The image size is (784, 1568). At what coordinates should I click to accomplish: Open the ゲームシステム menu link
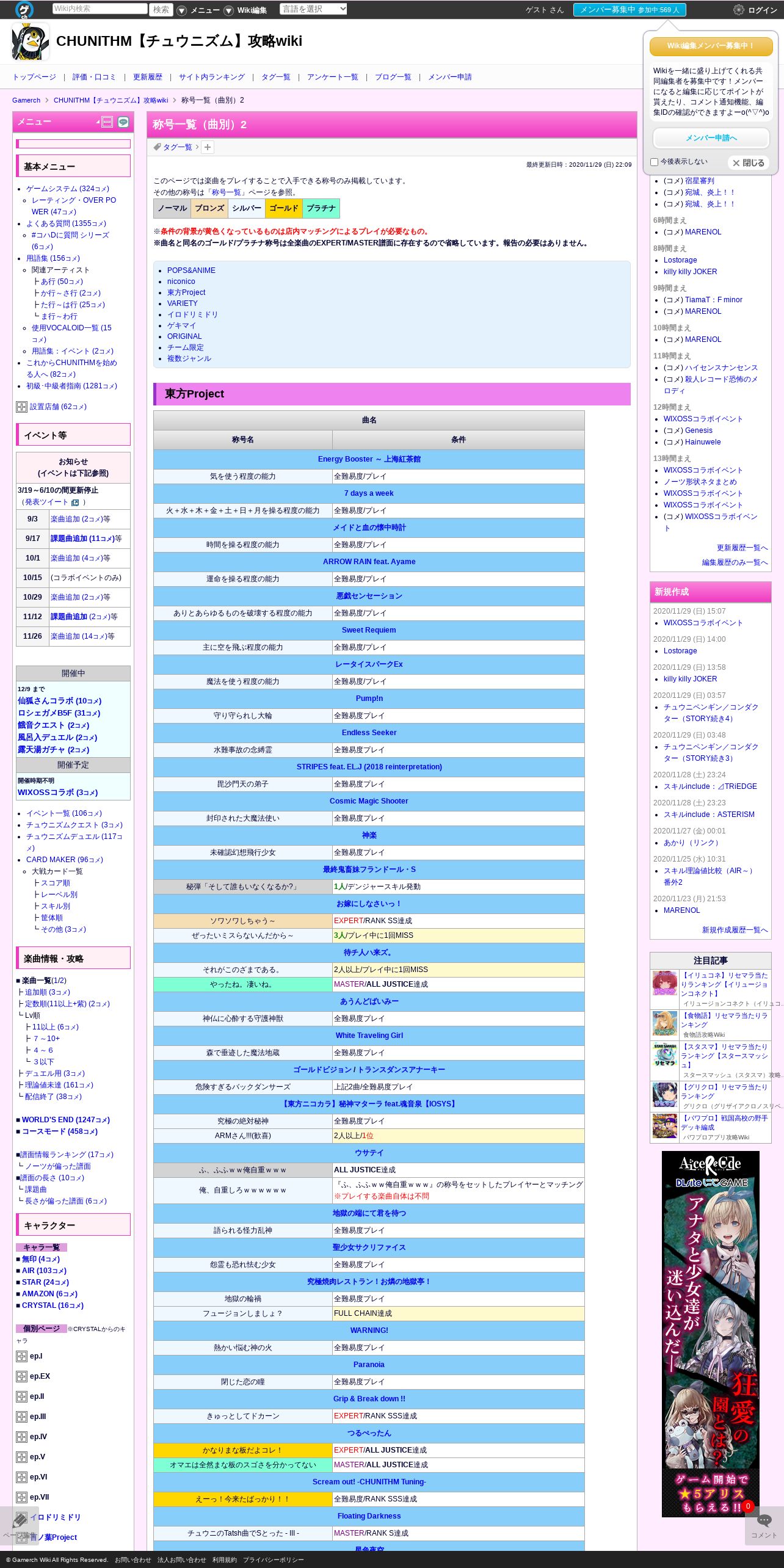pyautogui.click(x=68, y=189)
